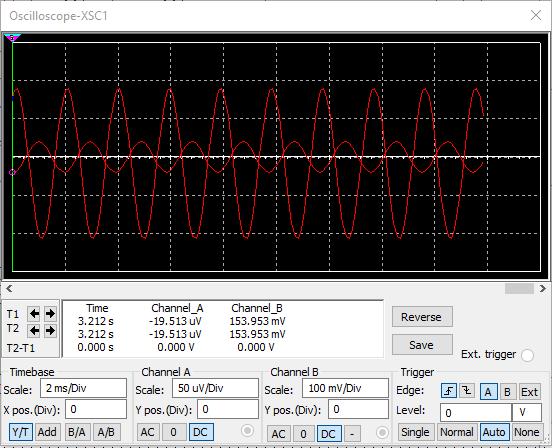The height and width of the screenshot is (448, 552).
Task: Click the scroll-left arrow below the display
Action: [x=9, y=289]
